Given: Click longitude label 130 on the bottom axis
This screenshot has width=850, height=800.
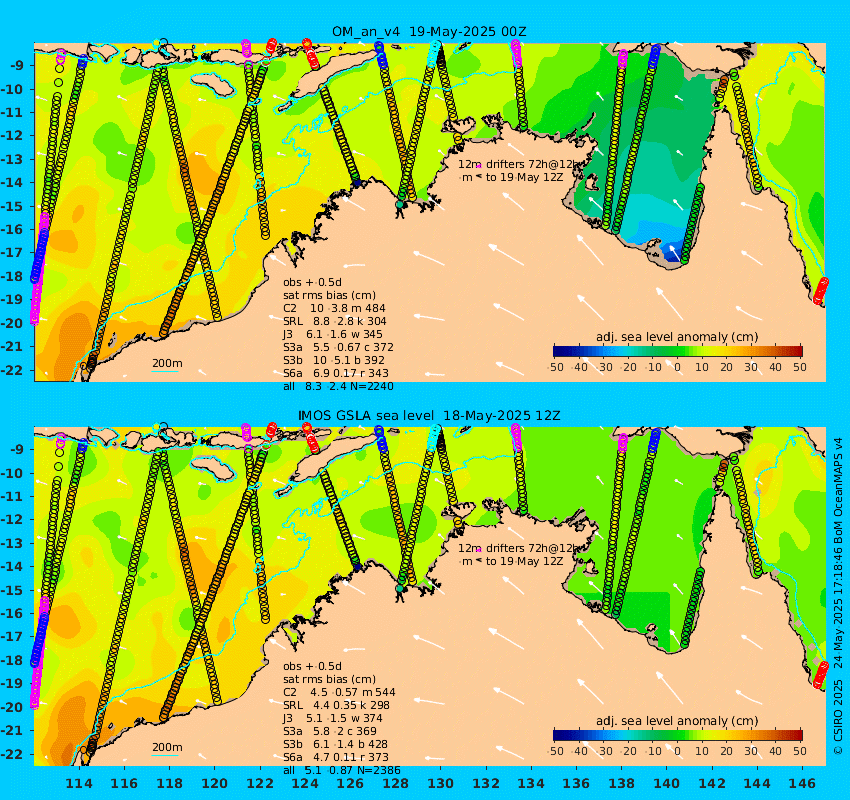Looking at the screenshot, I should pyautogui.click(x=440, y=784).
